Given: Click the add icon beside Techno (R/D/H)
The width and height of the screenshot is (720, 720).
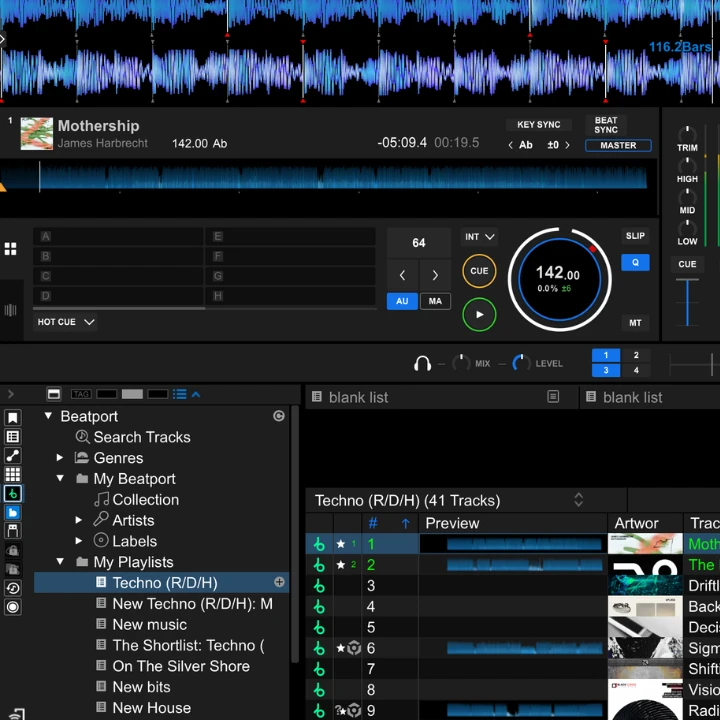Looking at the screenshot, I should pyautogui.click(x=279, y=582).
